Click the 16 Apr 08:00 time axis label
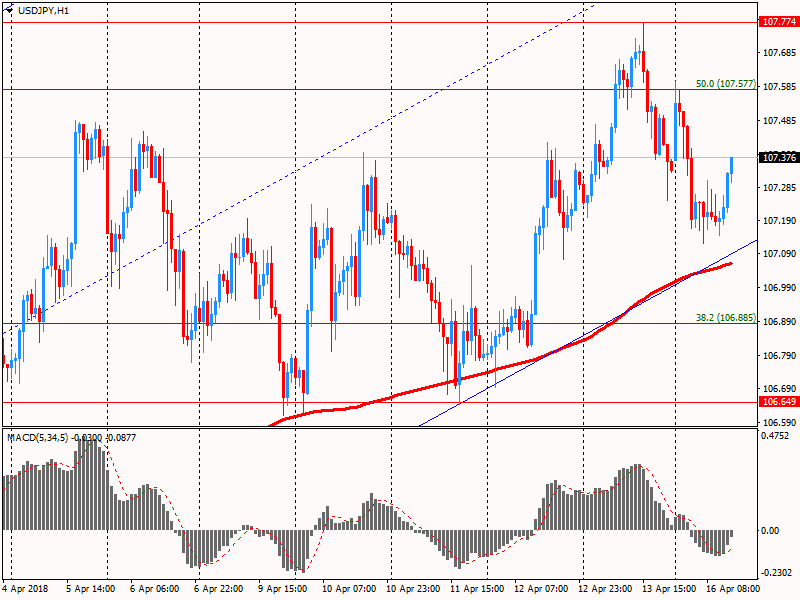Viewport: 800px width, 600px height. point(733,589)
